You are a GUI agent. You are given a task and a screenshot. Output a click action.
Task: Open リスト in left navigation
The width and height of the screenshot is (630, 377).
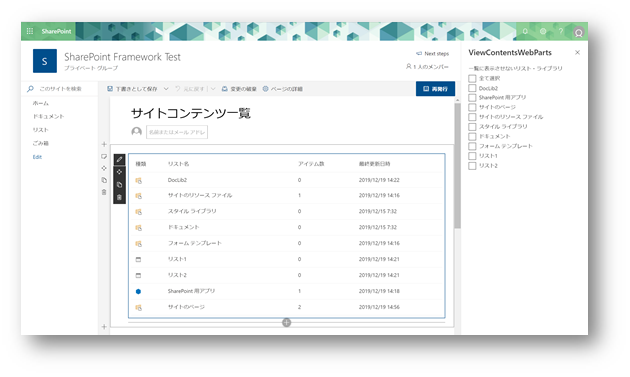click(41, 130)
